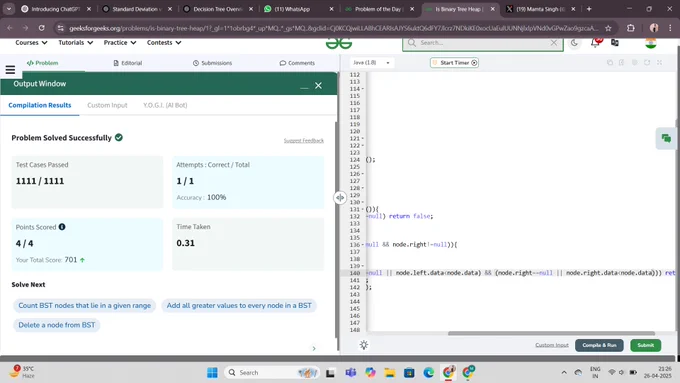Viewport: 680px width, 383px height.
Task: Switch to the Submissions tab
Action: click(x=212, y=63)
